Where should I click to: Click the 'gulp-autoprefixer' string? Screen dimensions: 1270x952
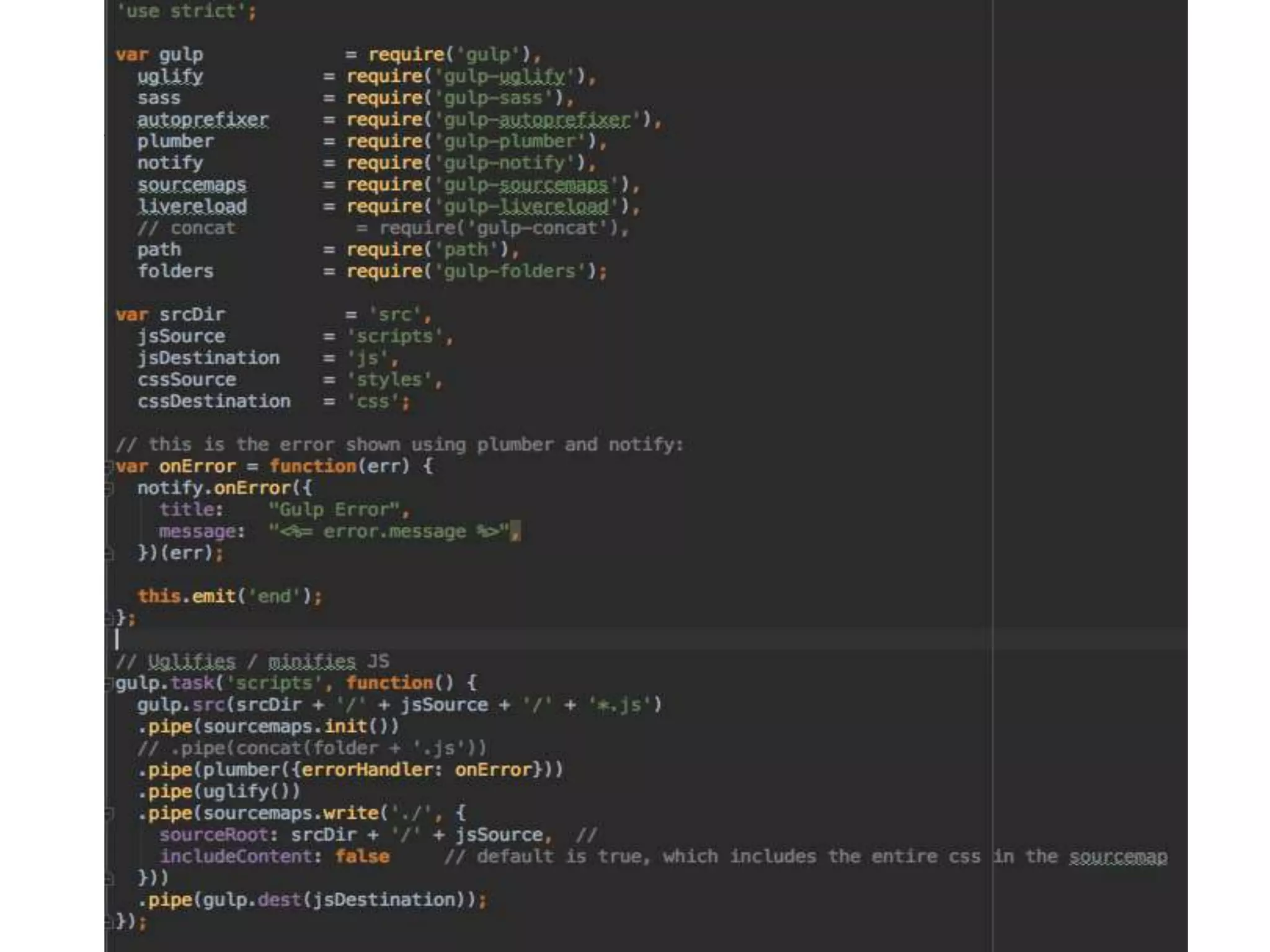538,120
